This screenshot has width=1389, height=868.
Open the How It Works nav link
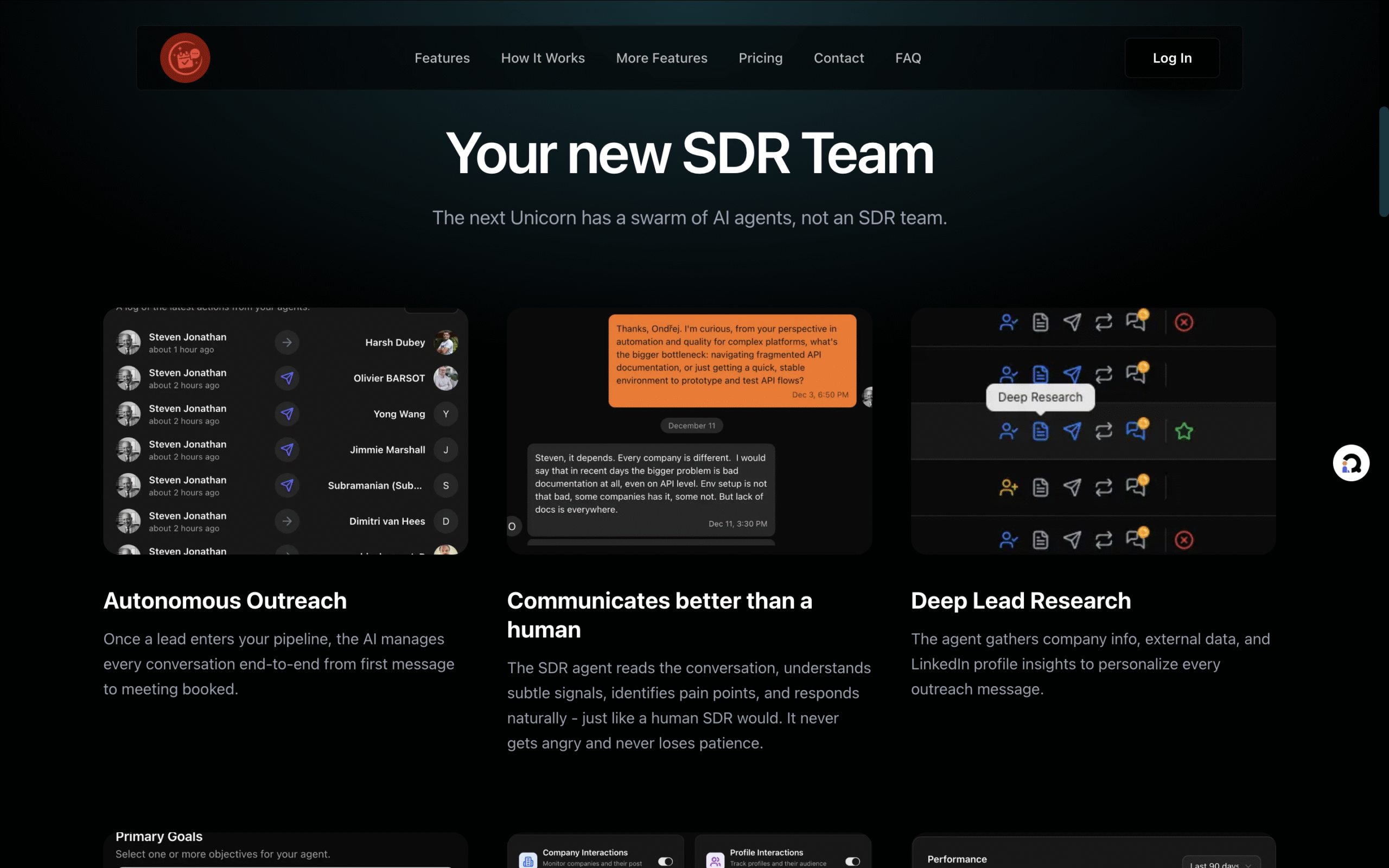point(543,58)
